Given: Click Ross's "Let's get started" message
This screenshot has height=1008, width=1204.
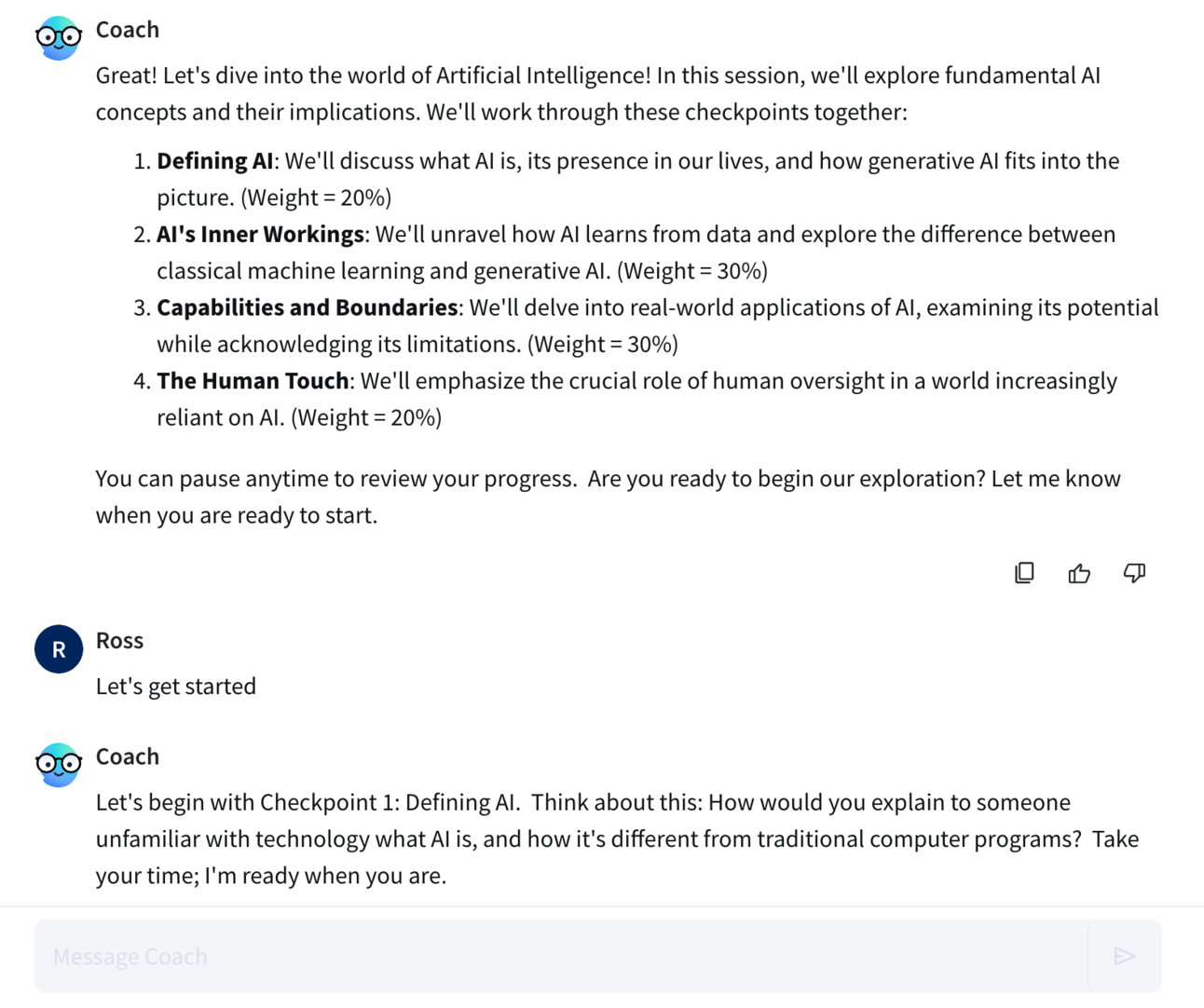Looking at the screenshot, I should (176, 687).
